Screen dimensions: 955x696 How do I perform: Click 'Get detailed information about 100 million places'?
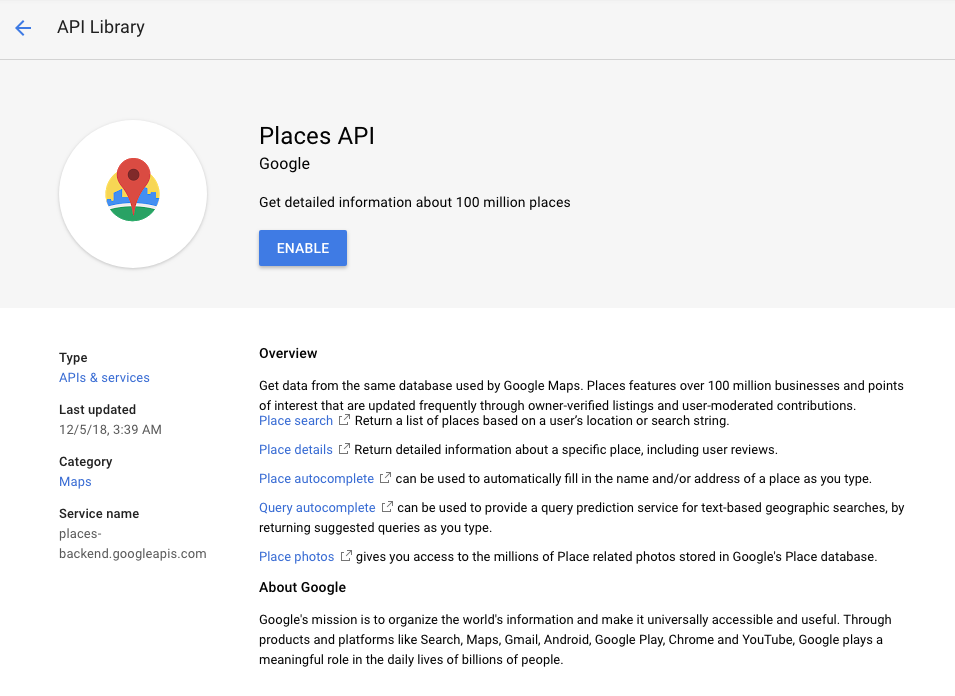pos(415,202)
